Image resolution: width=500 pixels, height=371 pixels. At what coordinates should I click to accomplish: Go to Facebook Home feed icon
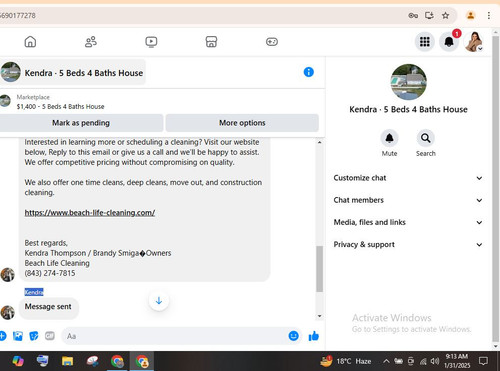coord(30,42)
